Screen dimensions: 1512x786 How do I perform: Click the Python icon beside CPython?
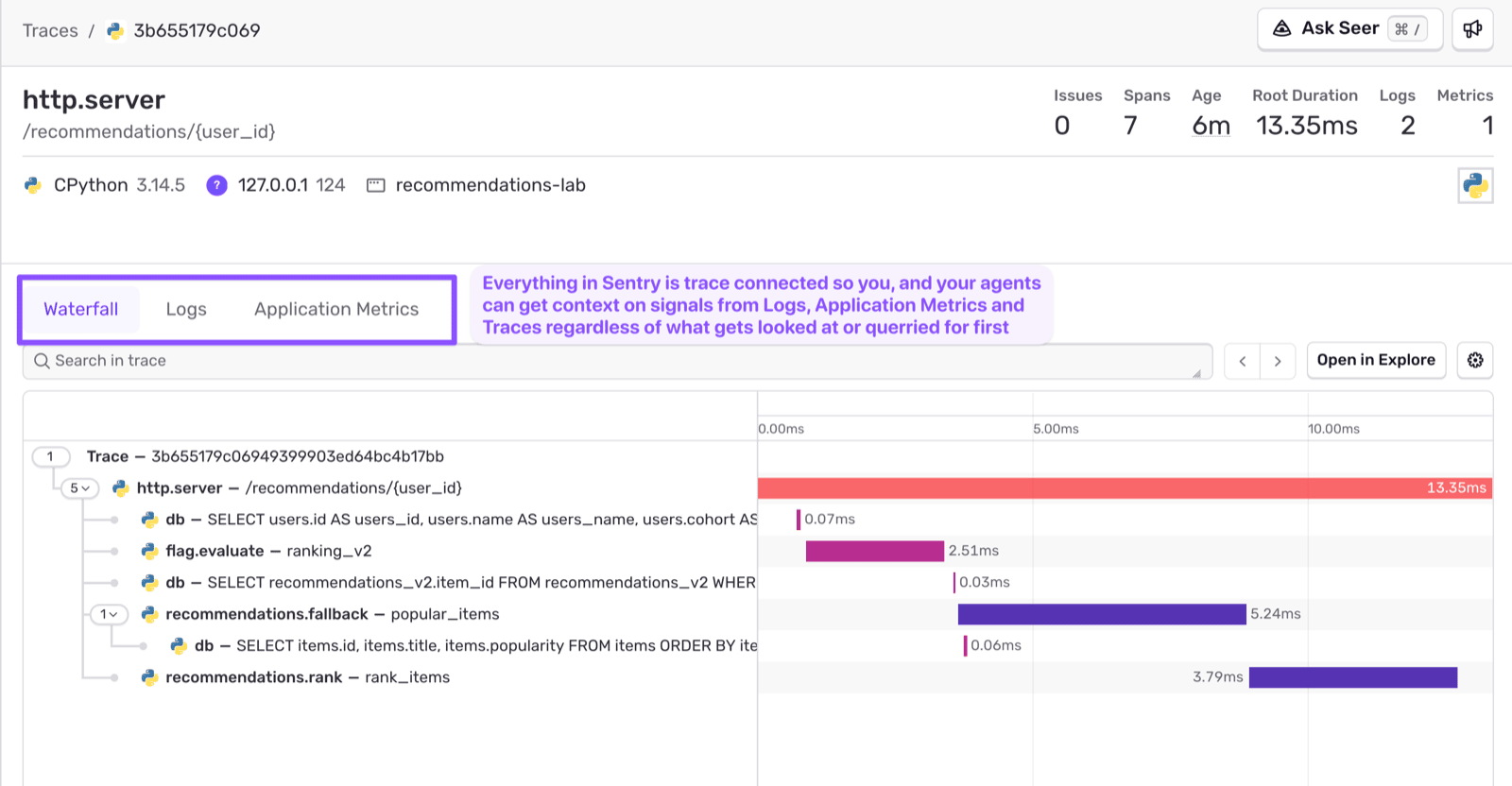click(x=33, y=185)
